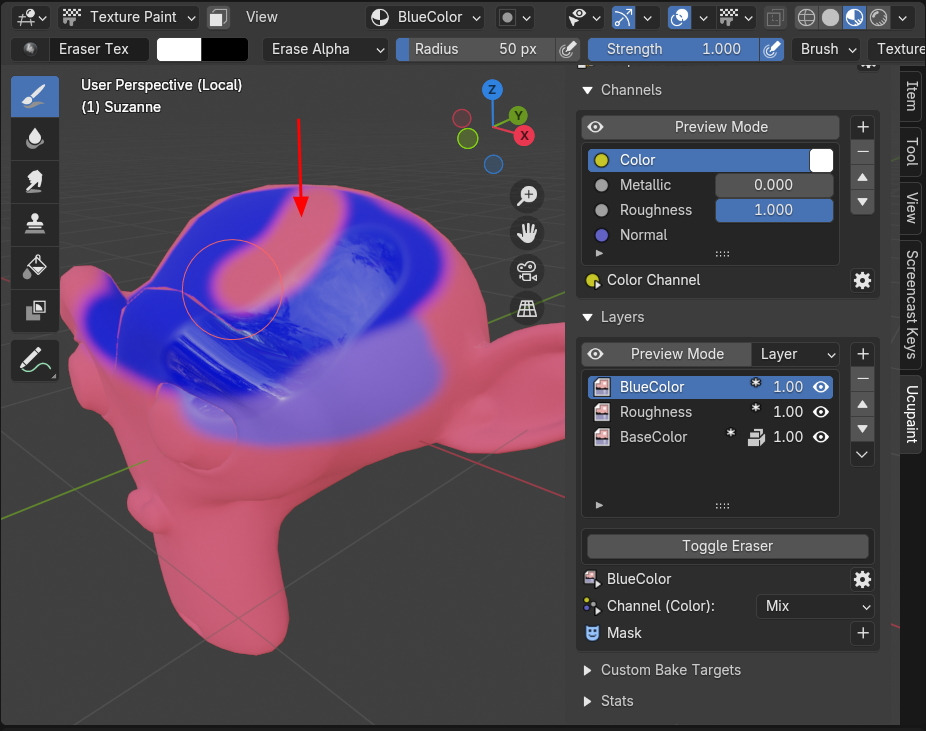Viewport: 926px width, 731px height.
Task: Click the Toggle Eraser button
Action: click(727, 546)
